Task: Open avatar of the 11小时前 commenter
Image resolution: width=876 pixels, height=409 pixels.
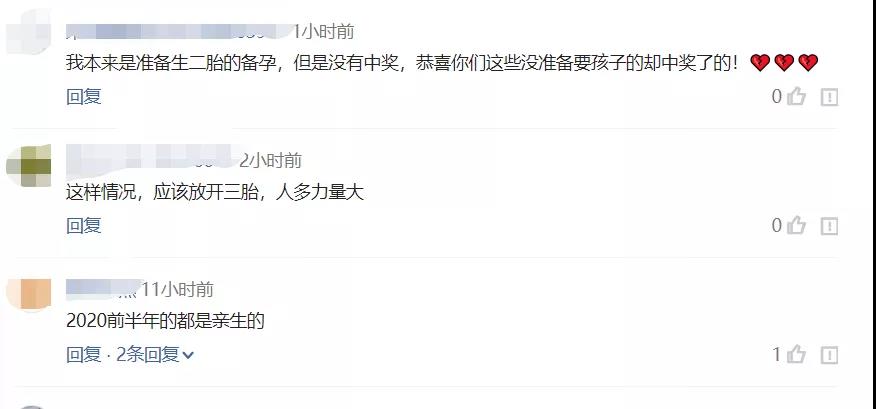Action: tap(28, 294)
